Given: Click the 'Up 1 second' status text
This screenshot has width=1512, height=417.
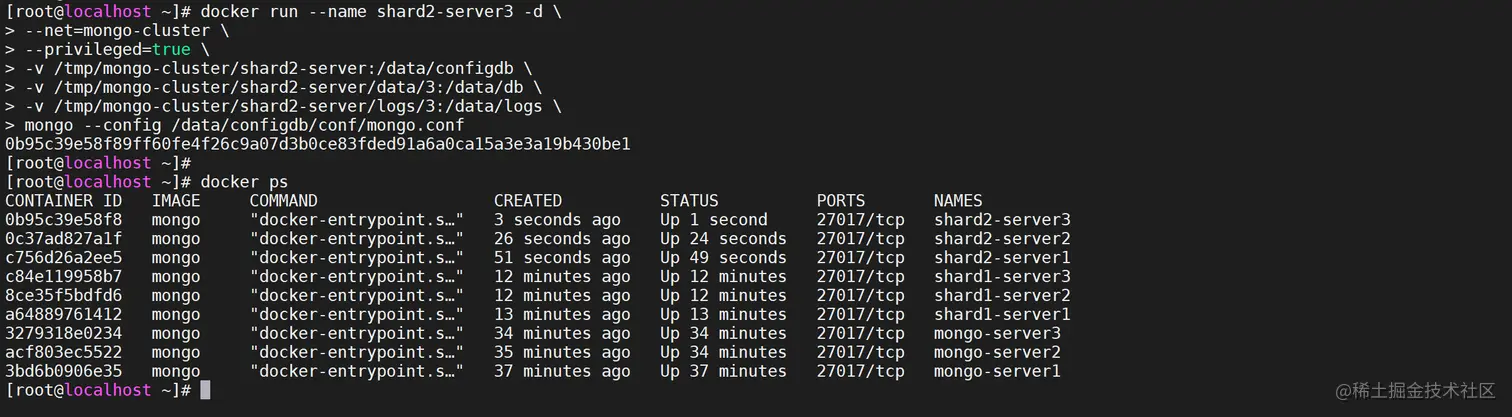Looking at the screenshot, I should click(714, 219).
